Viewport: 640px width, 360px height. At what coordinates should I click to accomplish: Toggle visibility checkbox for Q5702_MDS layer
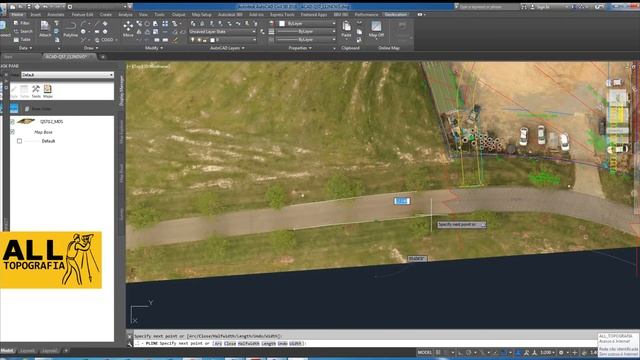(13, 122)
